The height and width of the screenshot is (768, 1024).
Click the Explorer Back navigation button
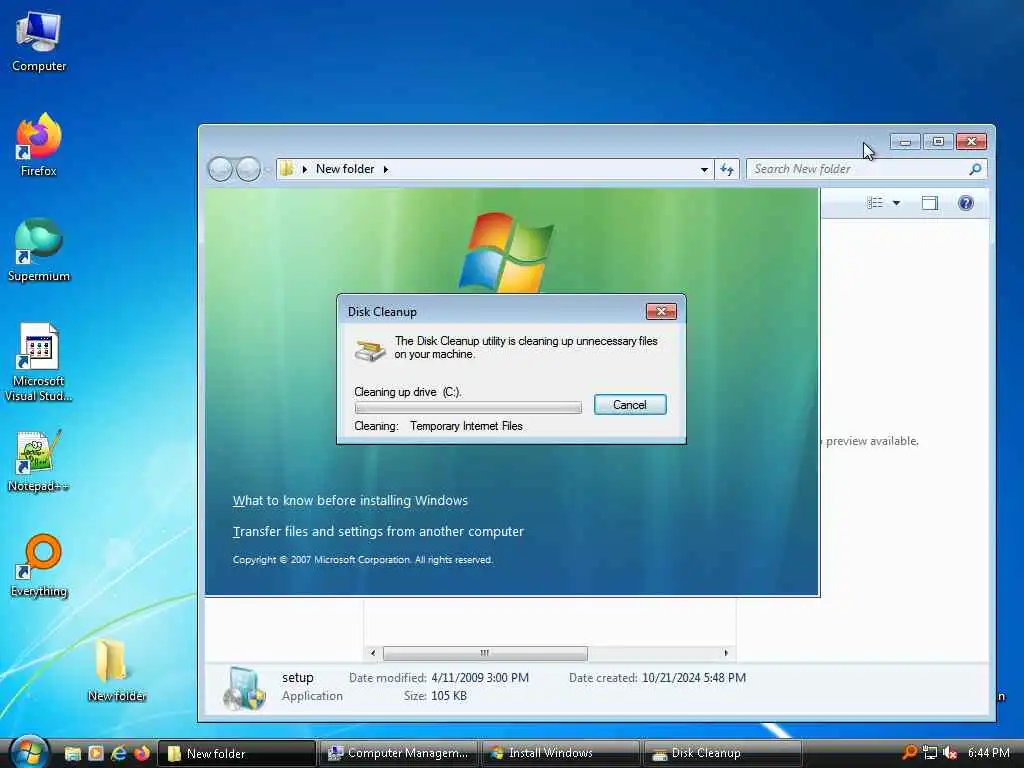point(220,169)
